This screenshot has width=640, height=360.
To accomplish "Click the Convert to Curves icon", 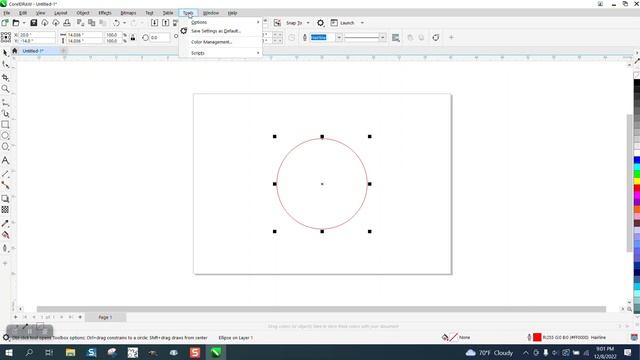I will [x=436, y=38].
